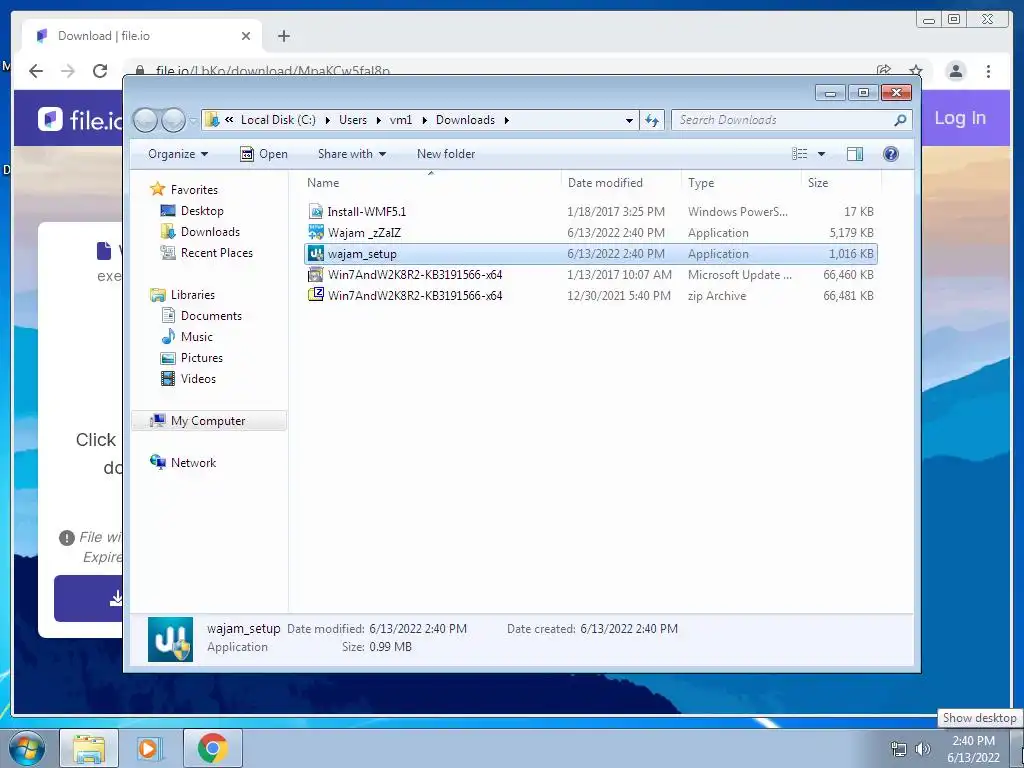Select the KB3191566 Microsoft Update file icon

pos(316,274)
